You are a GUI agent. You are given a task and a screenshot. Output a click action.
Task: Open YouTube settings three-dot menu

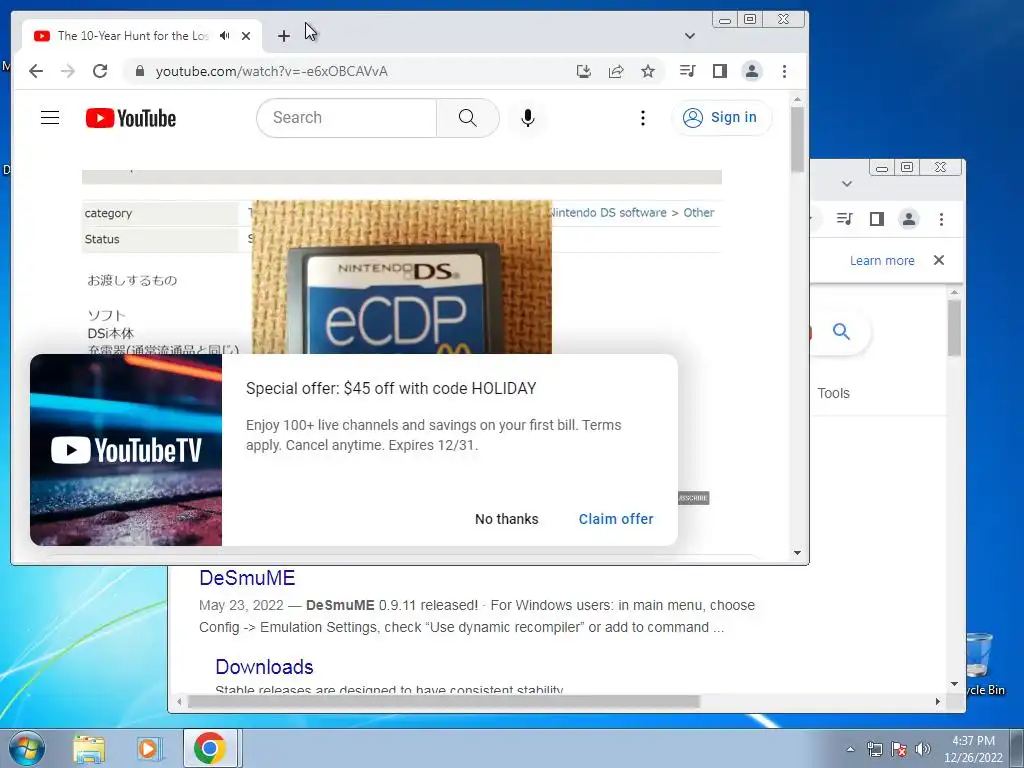pos(643,118)
